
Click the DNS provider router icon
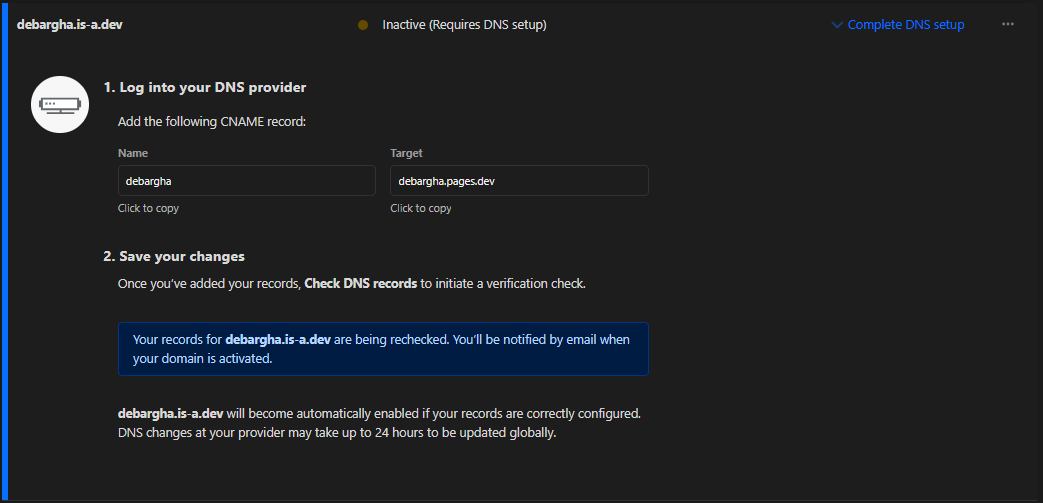tap(61, 103)
